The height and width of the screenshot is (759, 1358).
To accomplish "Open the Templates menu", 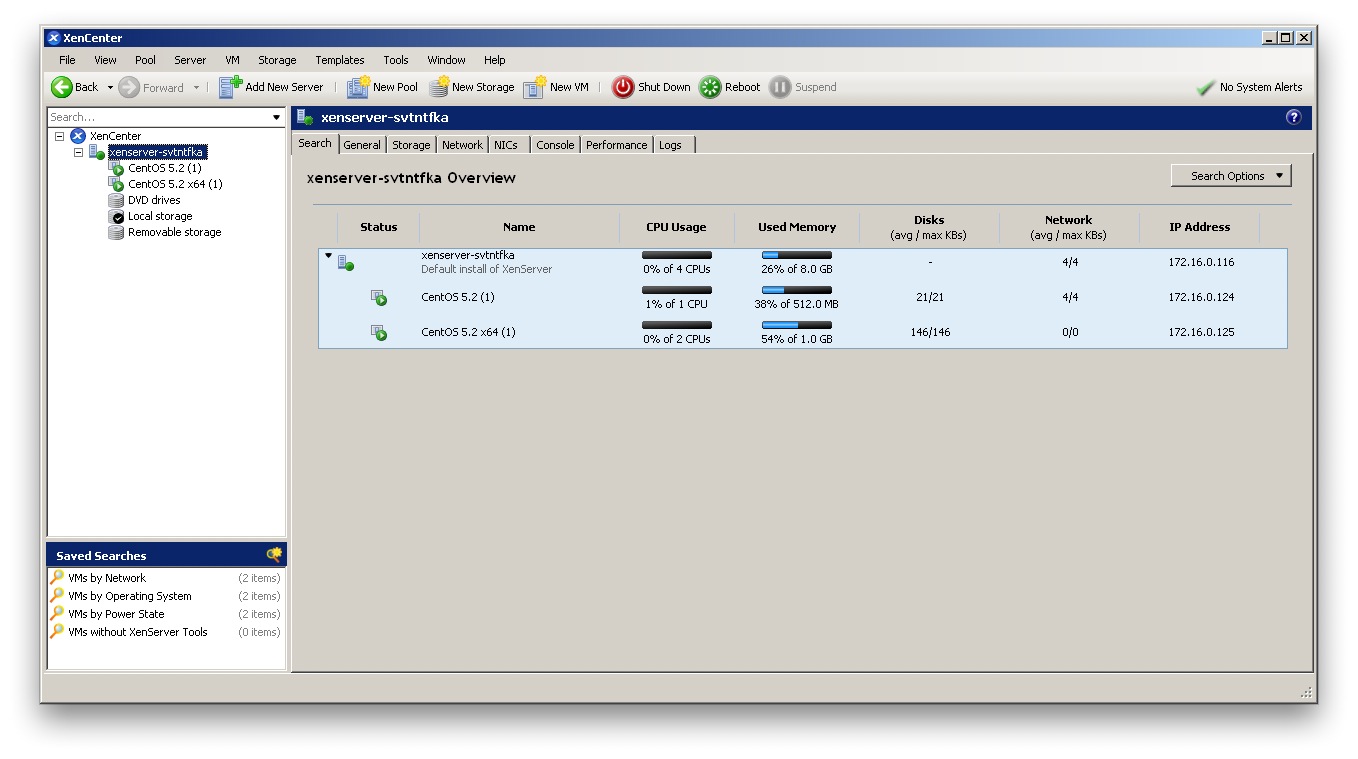I will (340, 60).
